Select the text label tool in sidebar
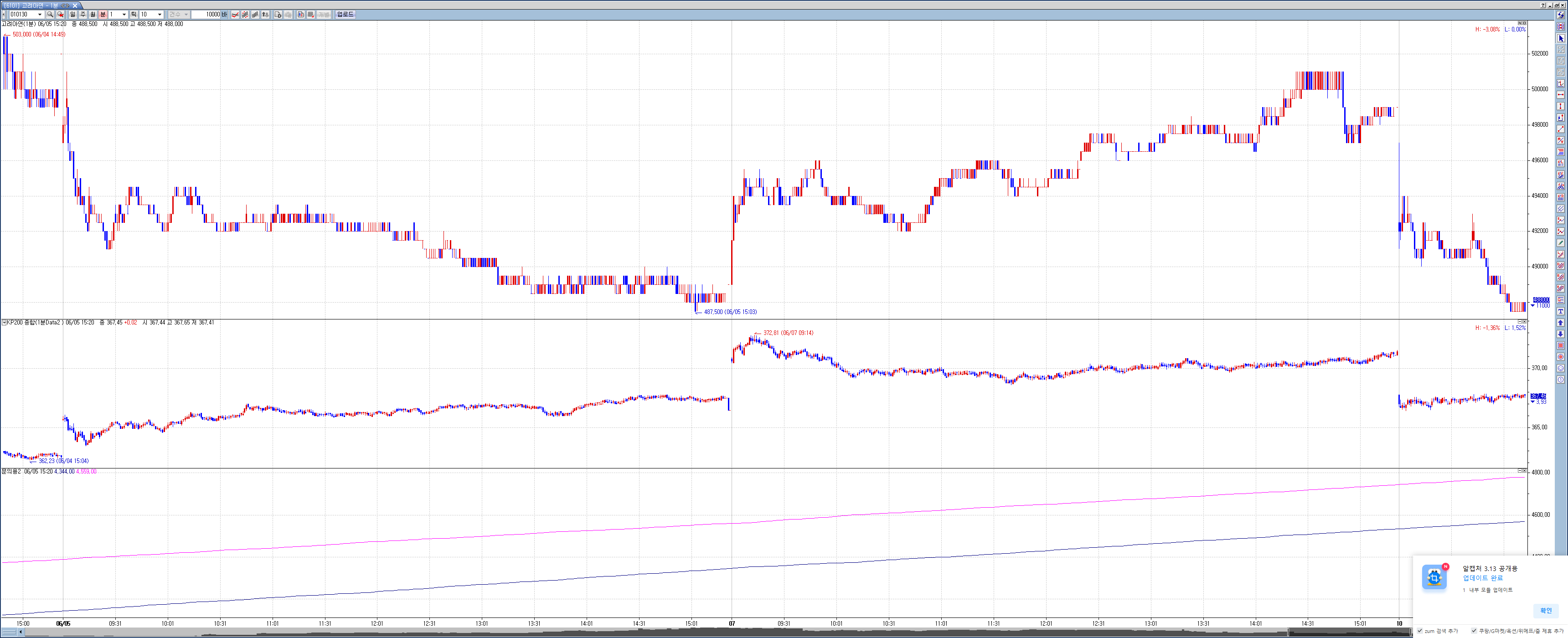Screen dimensions: 1568x638 1561,312
